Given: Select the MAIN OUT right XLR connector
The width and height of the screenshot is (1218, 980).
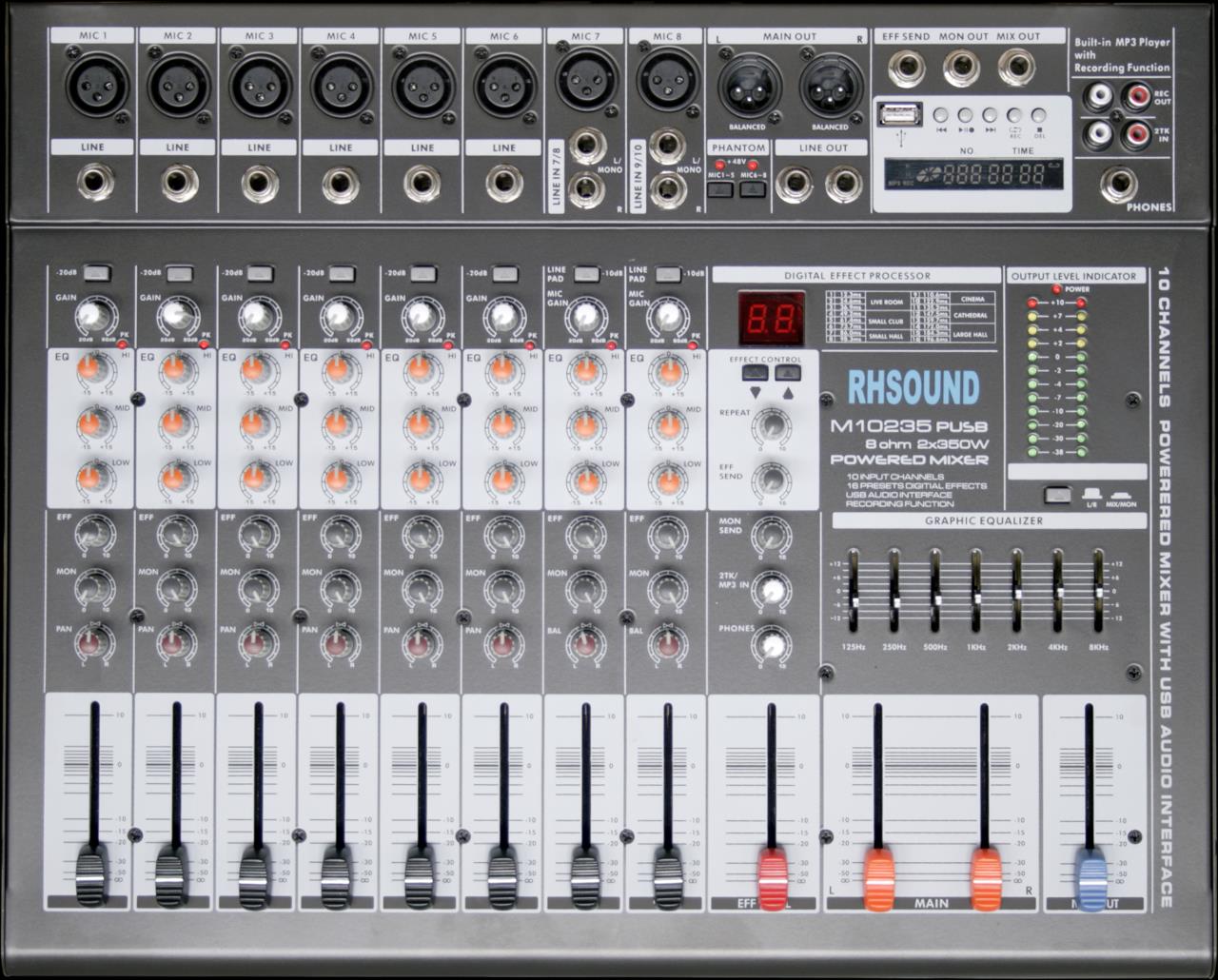Looking at the screenshot, I should 831,88.
